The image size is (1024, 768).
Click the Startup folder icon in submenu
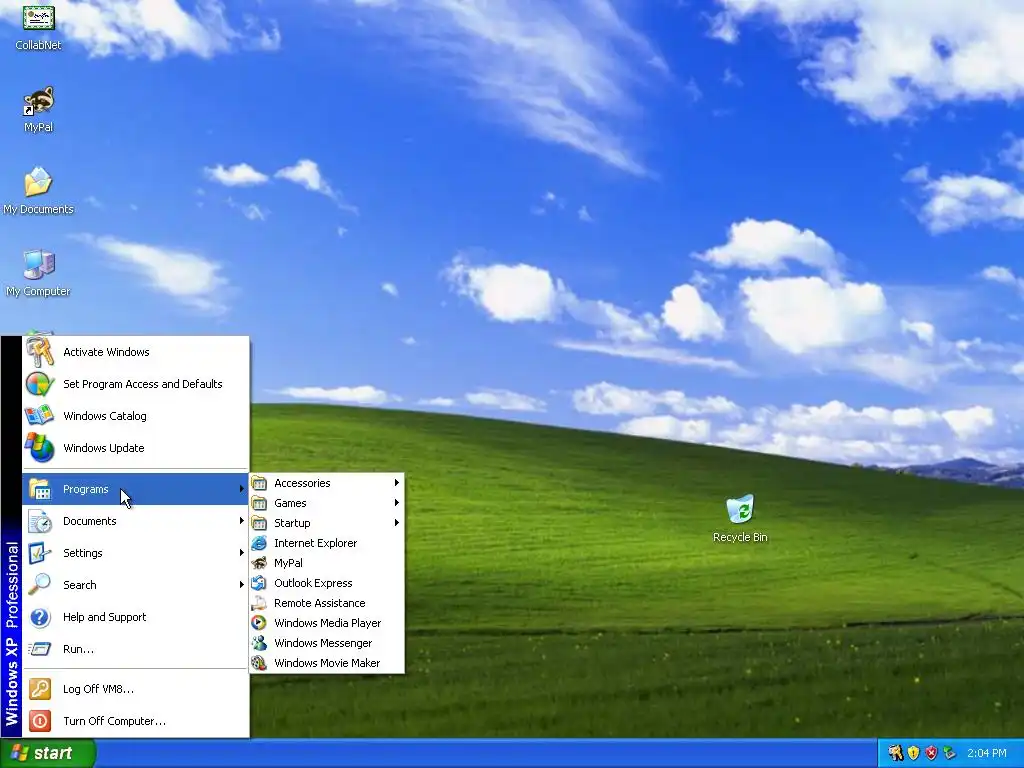click(x=259, y=523)
